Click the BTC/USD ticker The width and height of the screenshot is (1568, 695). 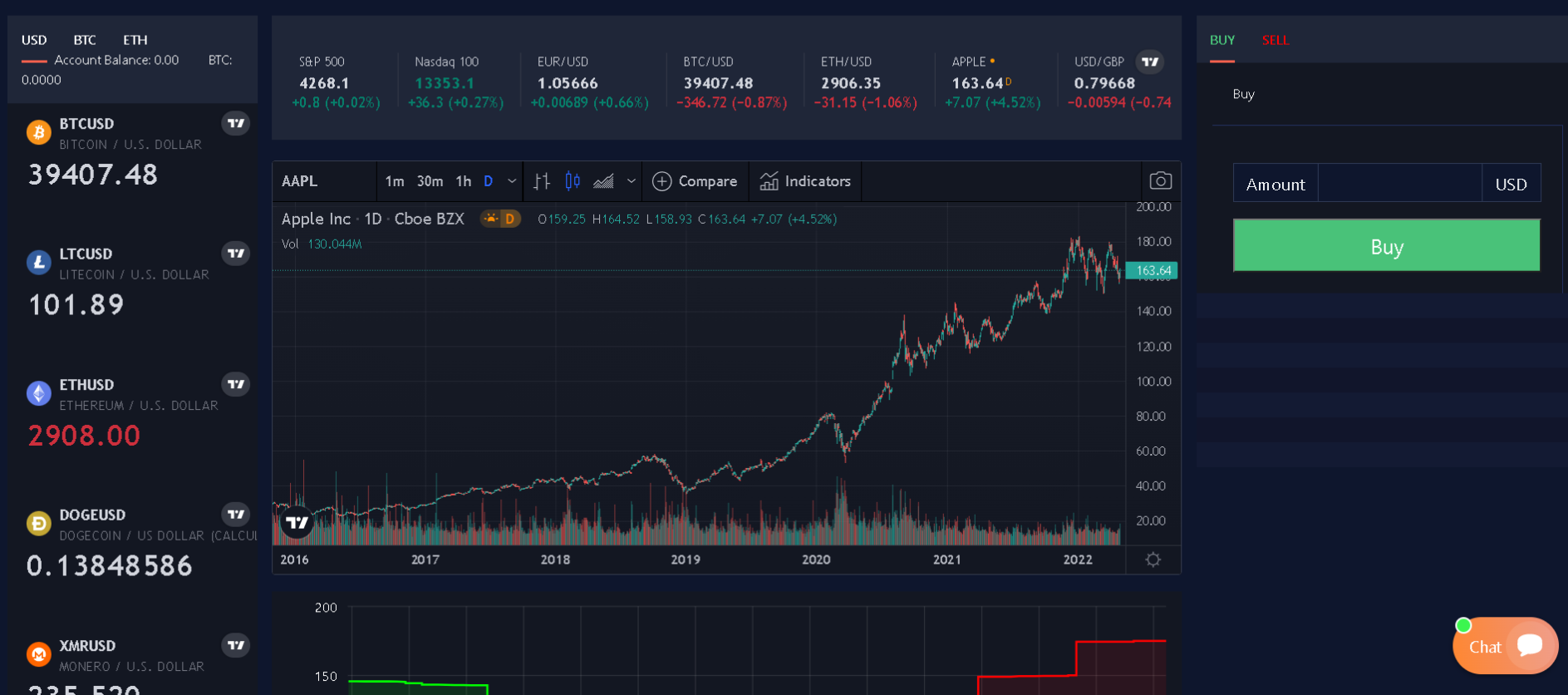pos(732,81)
